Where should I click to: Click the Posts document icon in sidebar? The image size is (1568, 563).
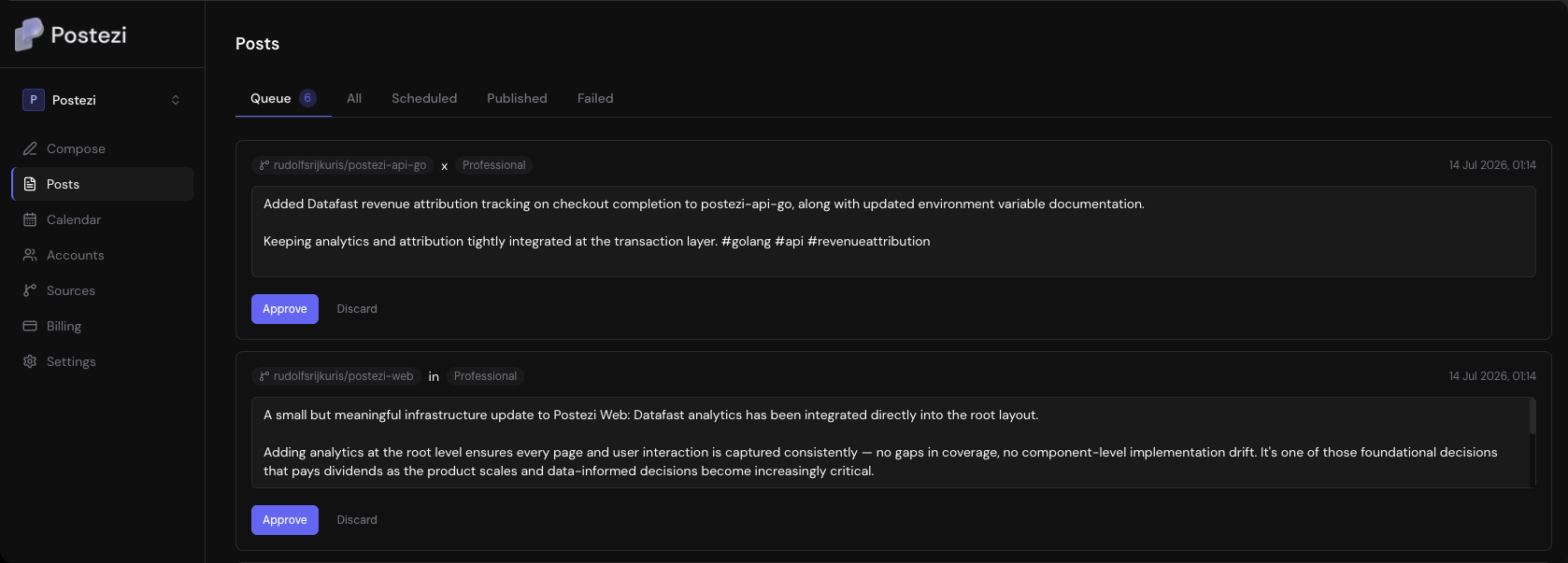(x=30, y=184)
